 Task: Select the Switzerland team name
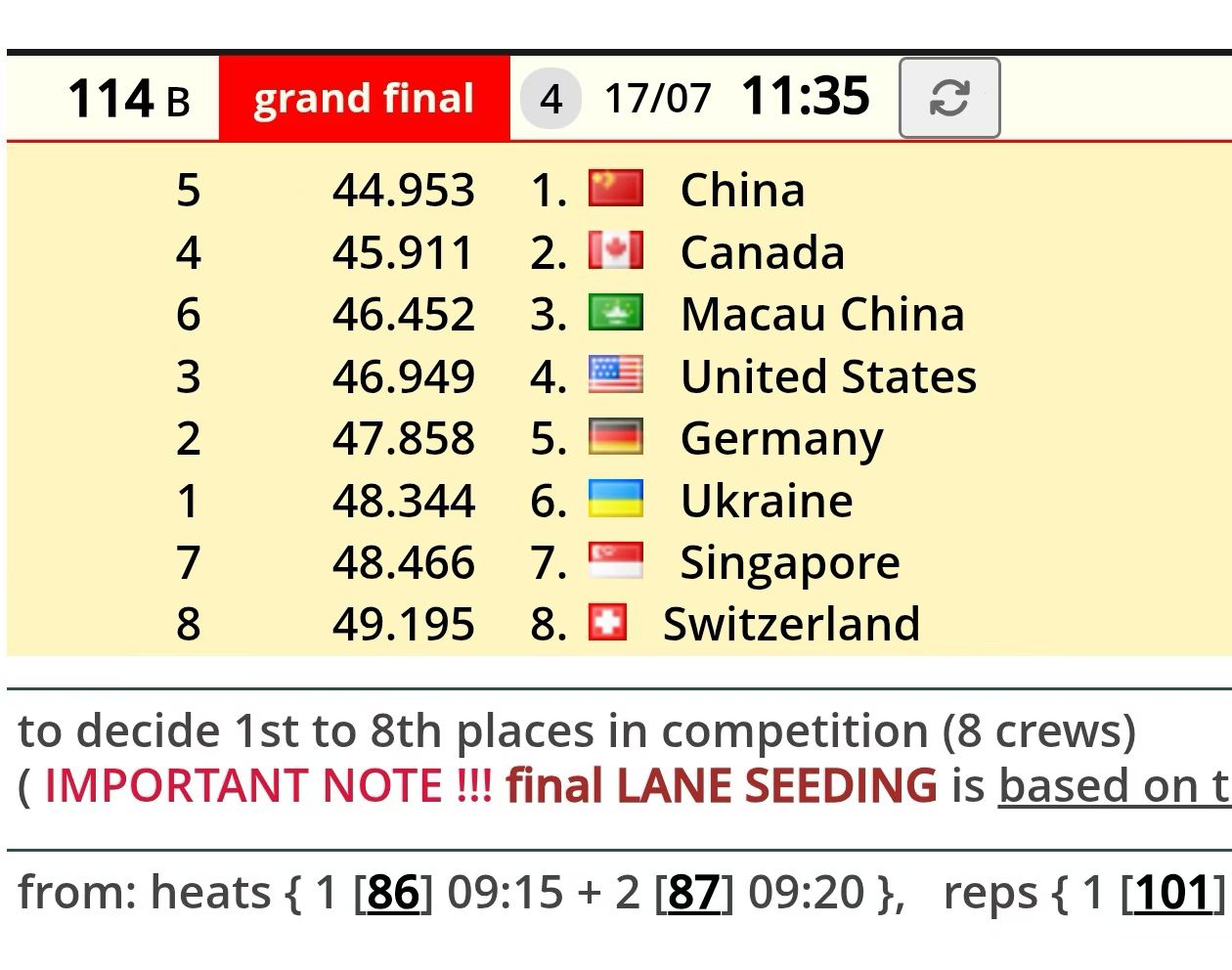click(x=792, y=624)
